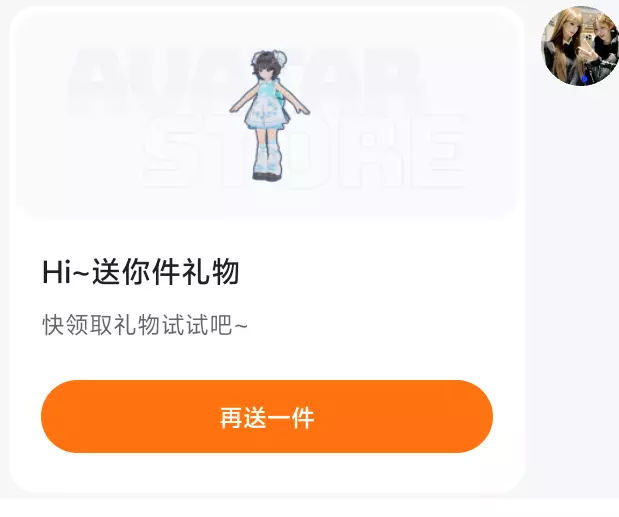Click the faded AVATAR watermark text
The width and height of the screenshot is (619, 517).
[x=245, y=81]
